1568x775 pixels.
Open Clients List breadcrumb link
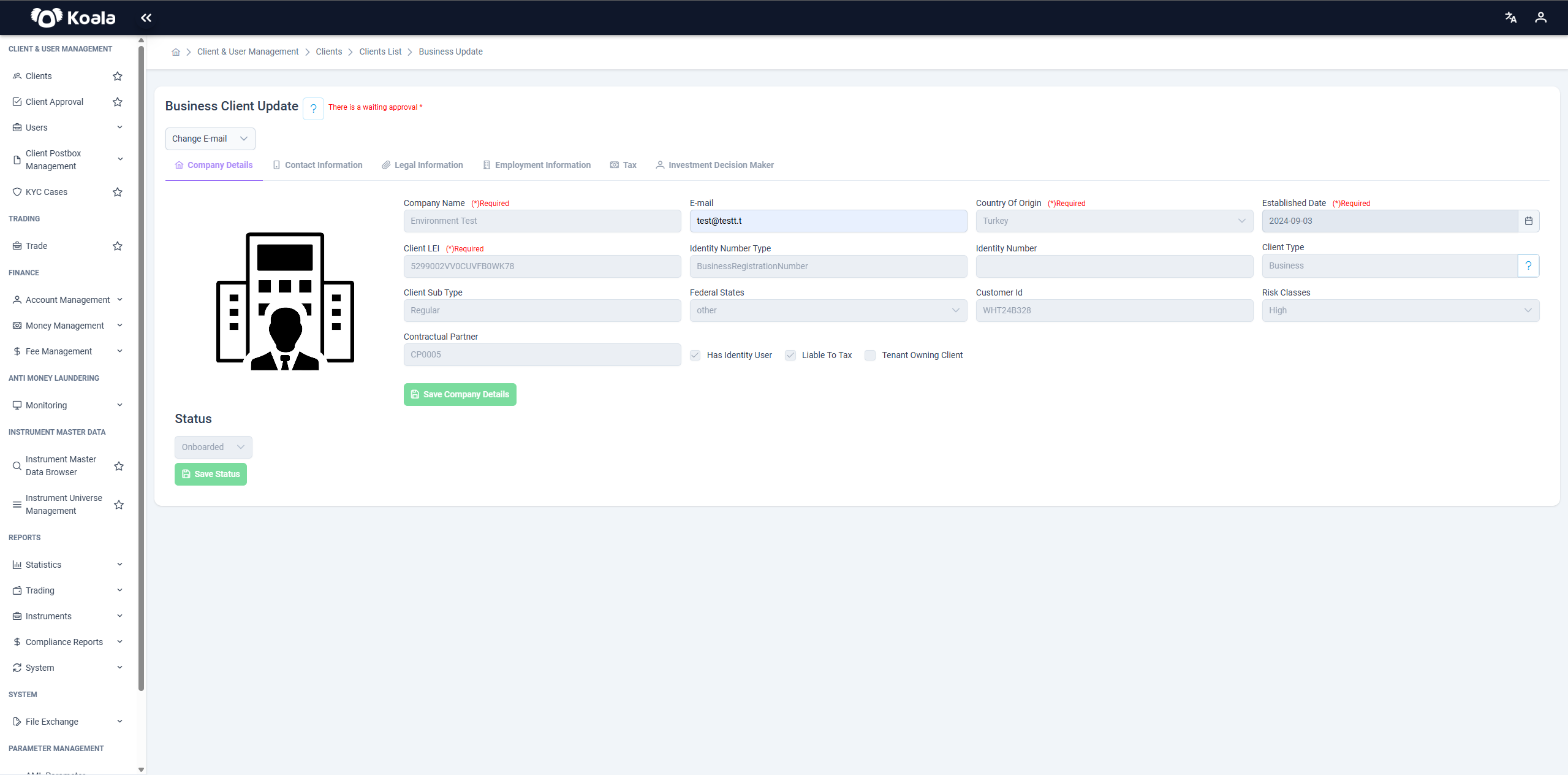click(381, 52)
